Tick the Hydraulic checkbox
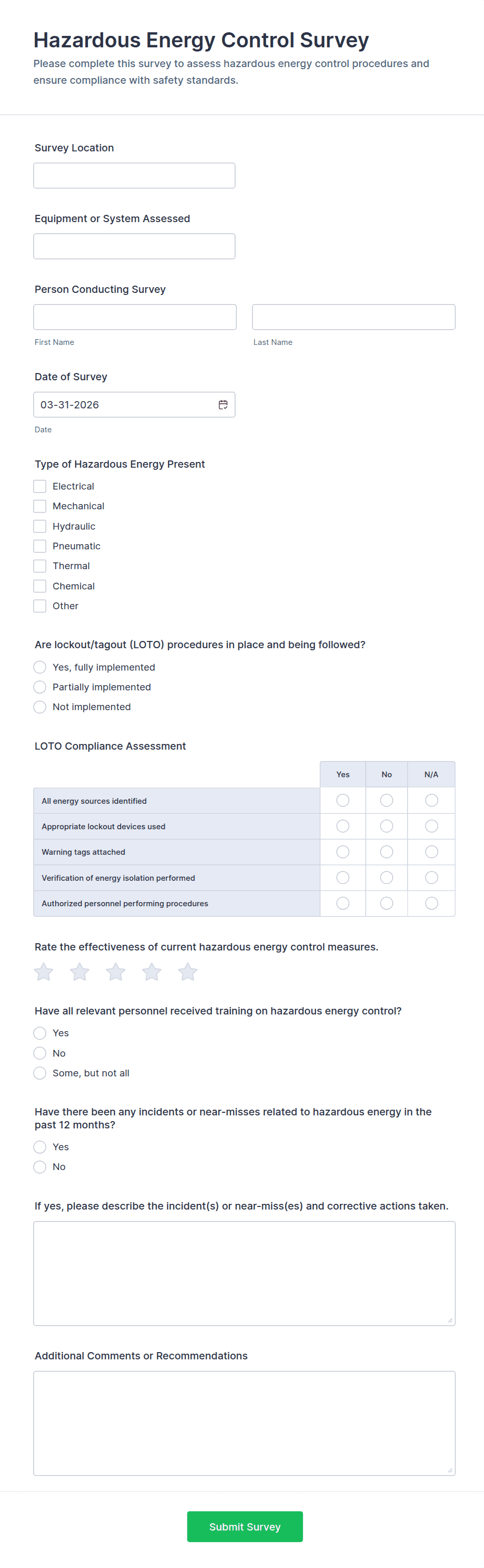484x1568 pixels. (40, 526)
